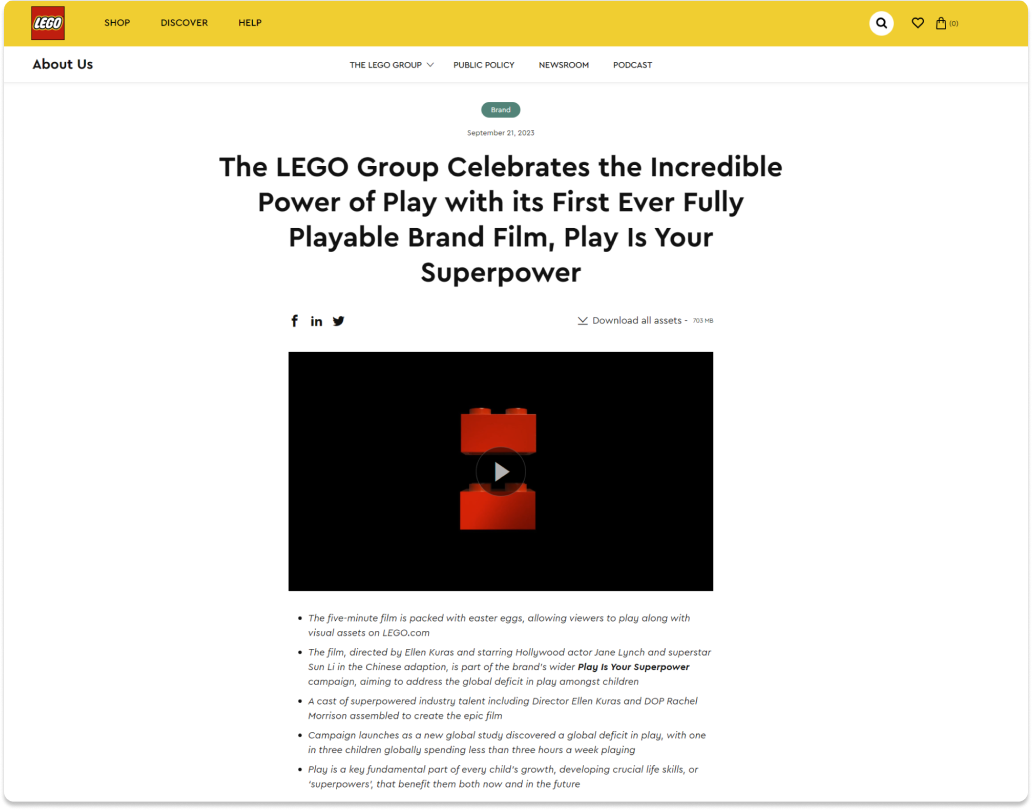Open Play Is Your Superpower link
1032x810 pixels.
[x=633, y=667]
